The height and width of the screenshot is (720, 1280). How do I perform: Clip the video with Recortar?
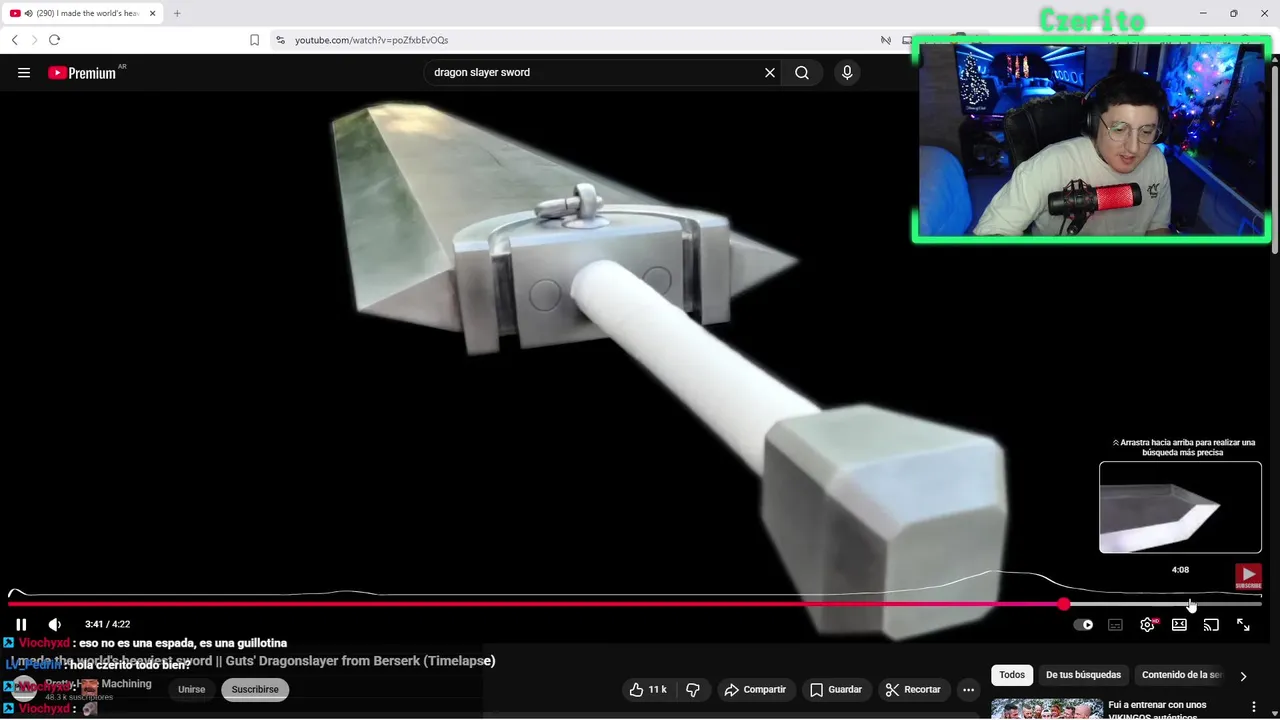913,689
